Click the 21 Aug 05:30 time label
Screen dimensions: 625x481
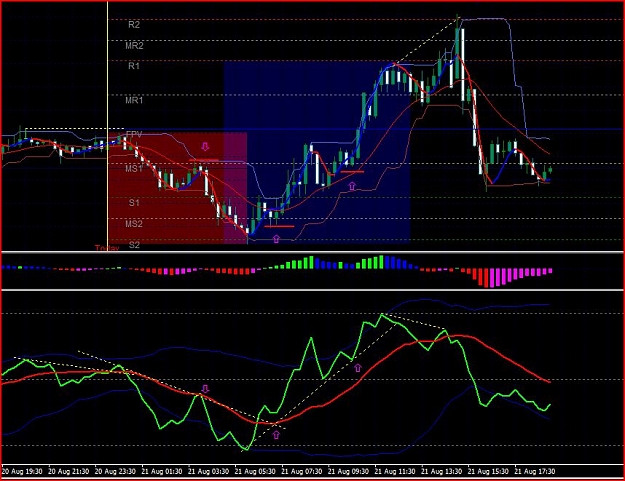tap(255, 471)
